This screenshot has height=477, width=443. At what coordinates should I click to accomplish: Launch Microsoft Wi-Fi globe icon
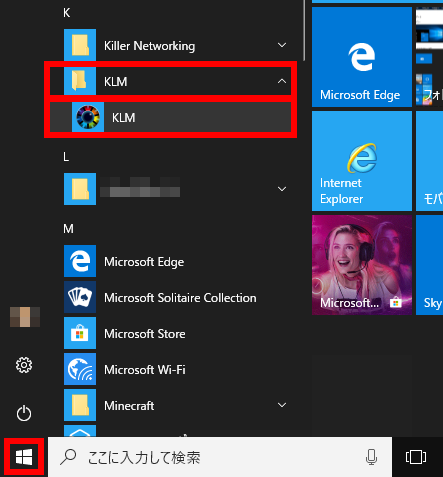(x=80, y=369)
